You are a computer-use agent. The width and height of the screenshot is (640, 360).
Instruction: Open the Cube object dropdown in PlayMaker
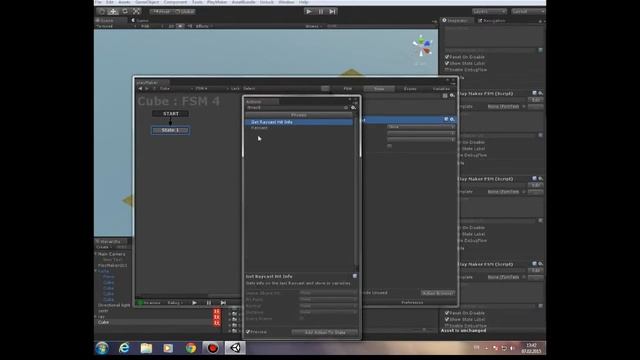click(x=176, y=88)
